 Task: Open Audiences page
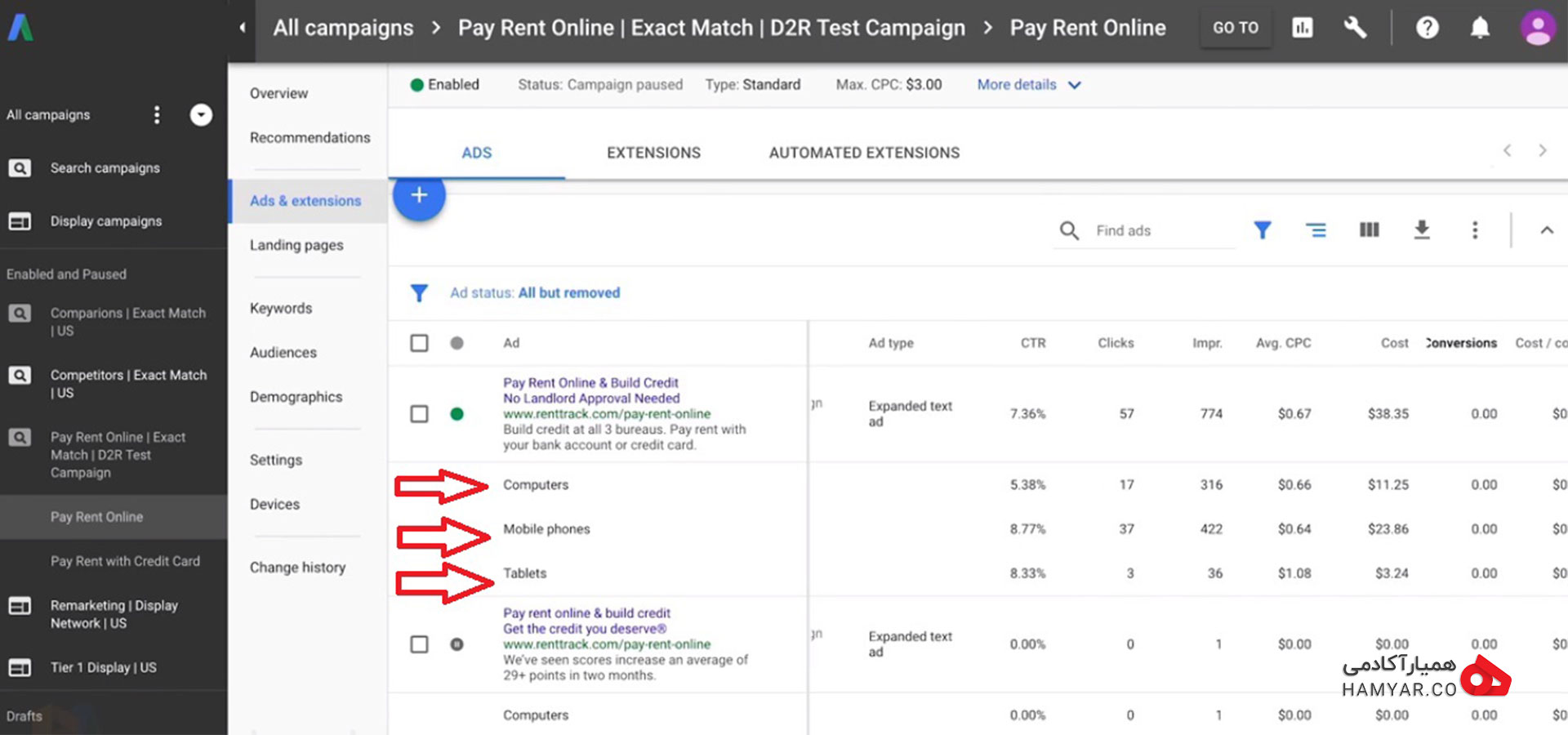tap(283, 352)
